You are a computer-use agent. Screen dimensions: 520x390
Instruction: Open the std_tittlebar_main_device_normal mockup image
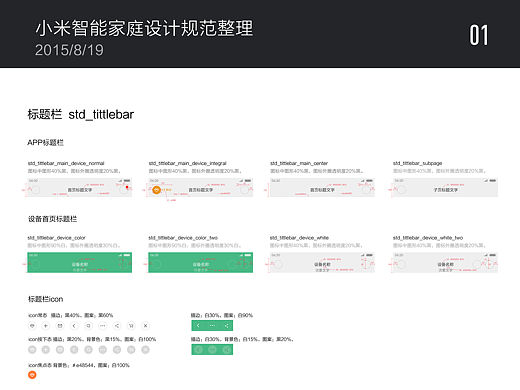point(79,188)
